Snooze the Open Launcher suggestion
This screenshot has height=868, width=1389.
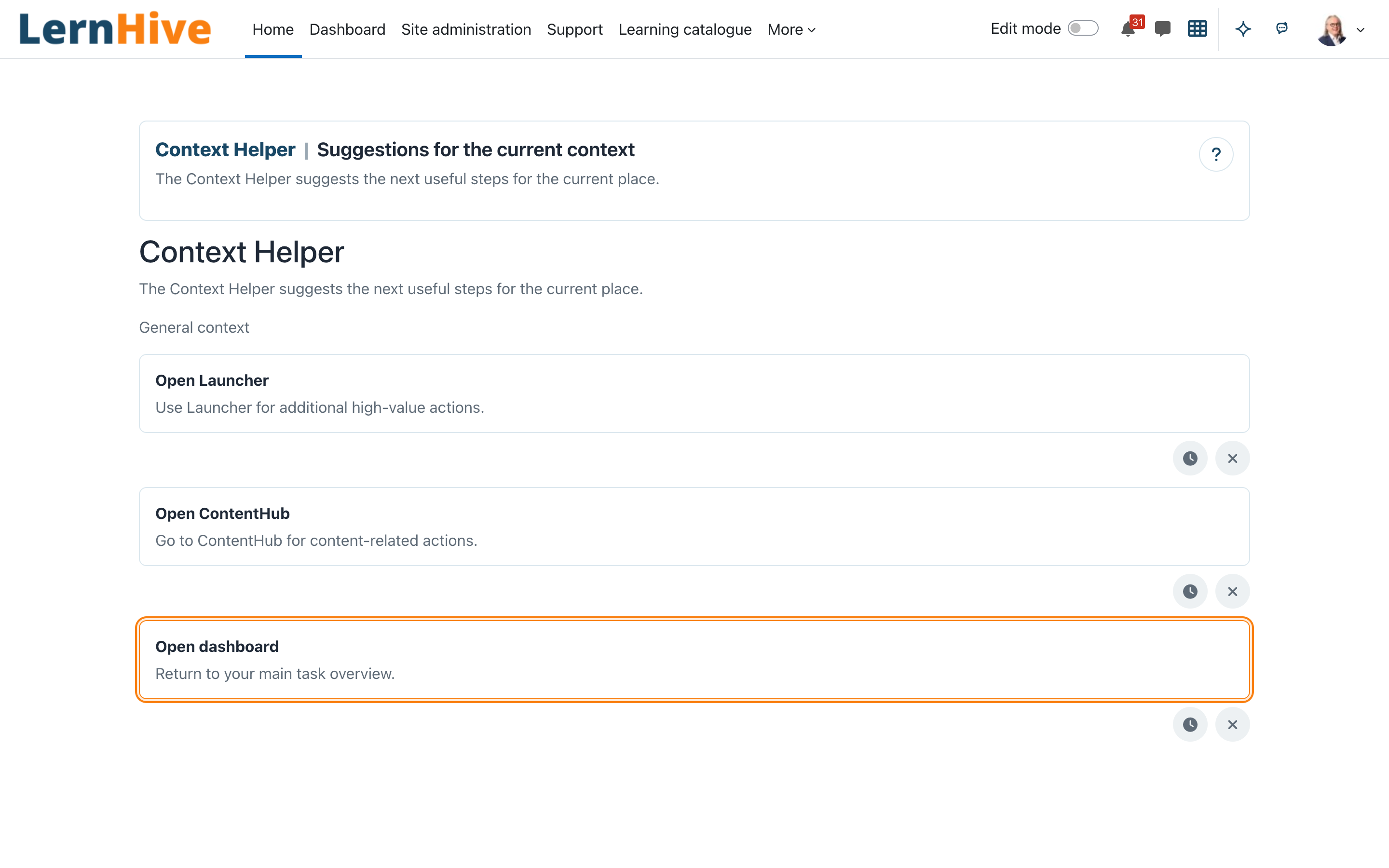point(1190,458)
